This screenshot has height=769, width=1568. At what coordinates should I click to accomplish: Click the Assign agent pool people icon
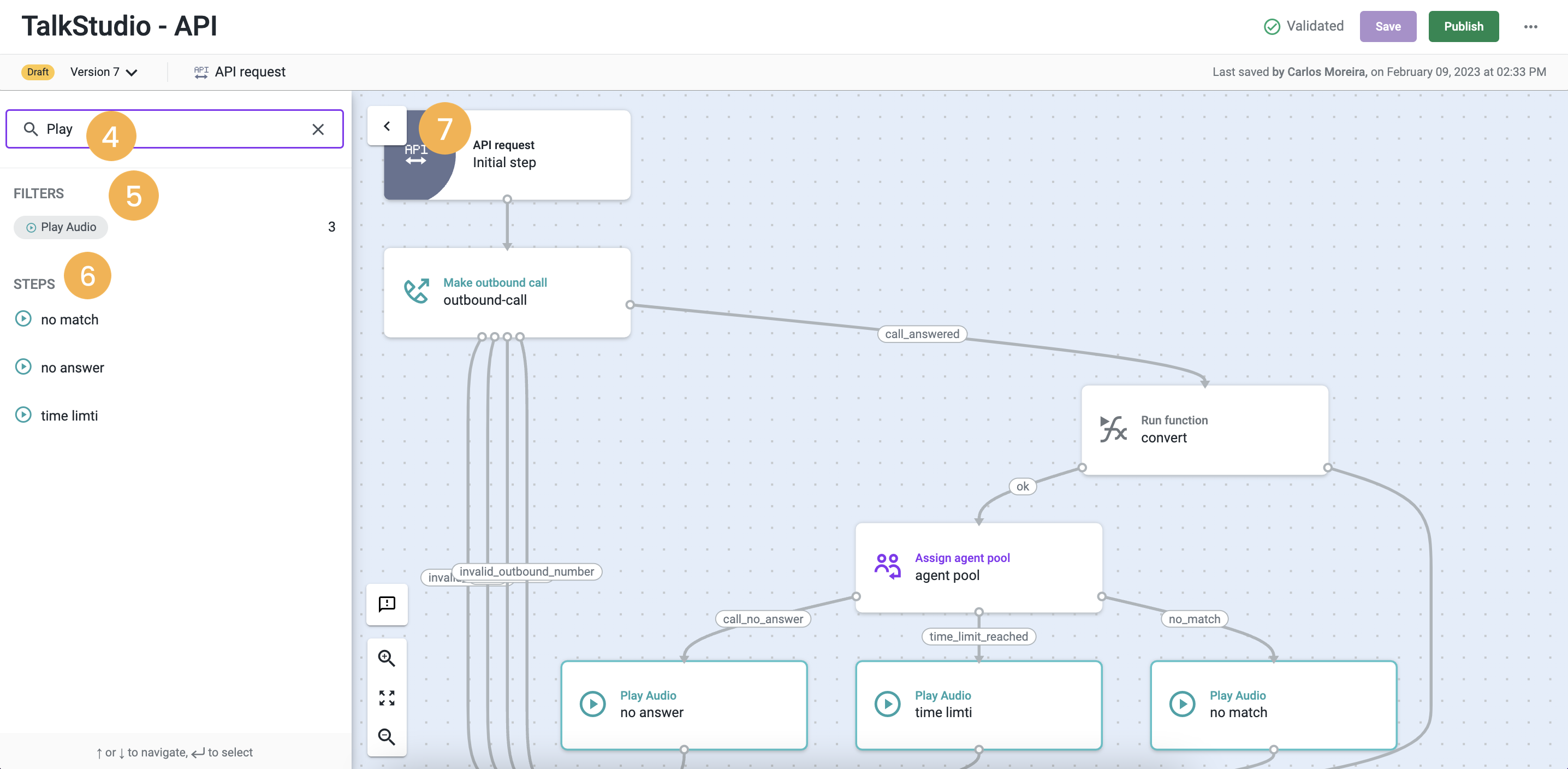(888, 566)
